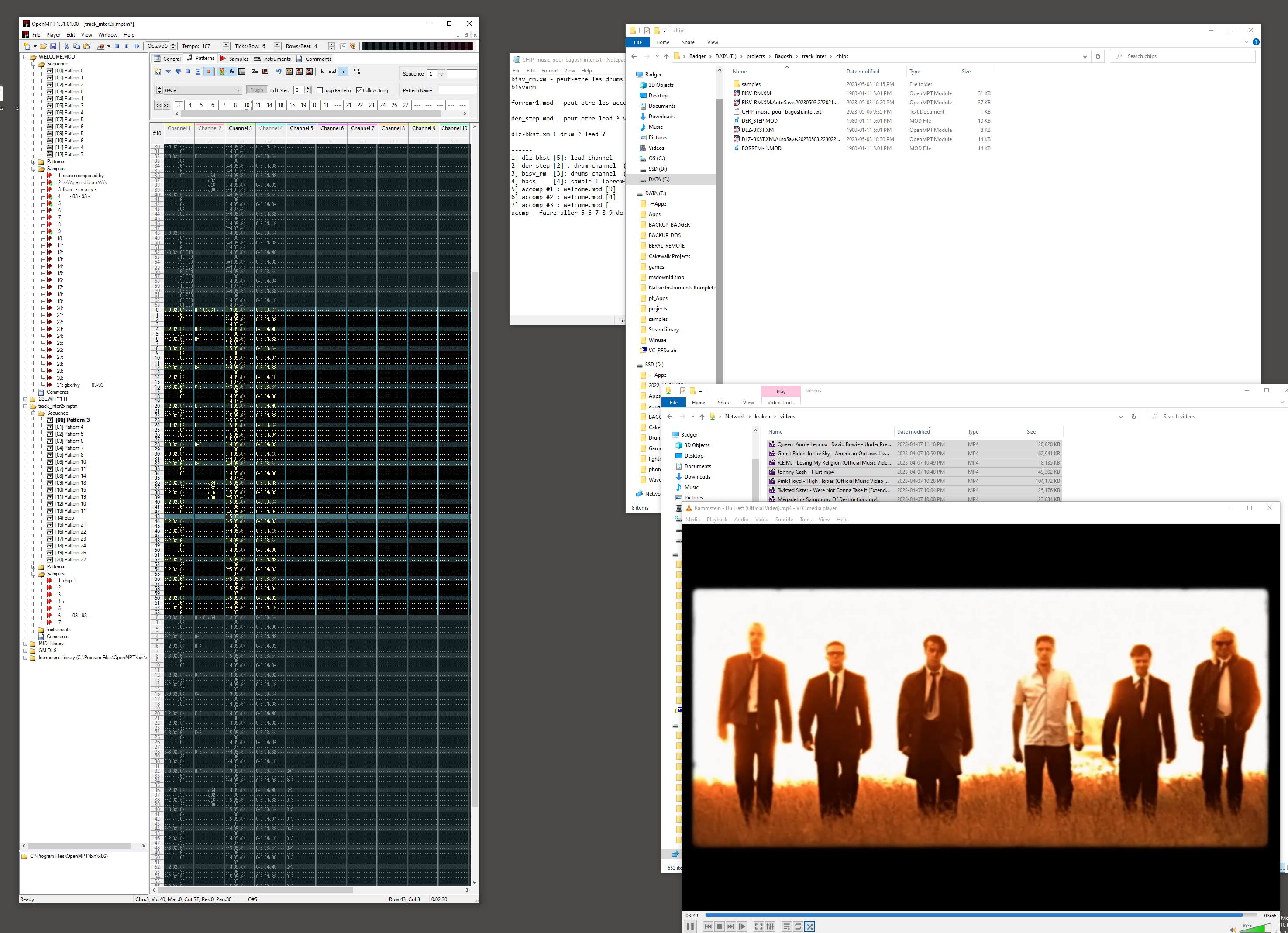Screen dimensions: 1288x933
Task: Stop VLC playback
Action: click(720, 927)
